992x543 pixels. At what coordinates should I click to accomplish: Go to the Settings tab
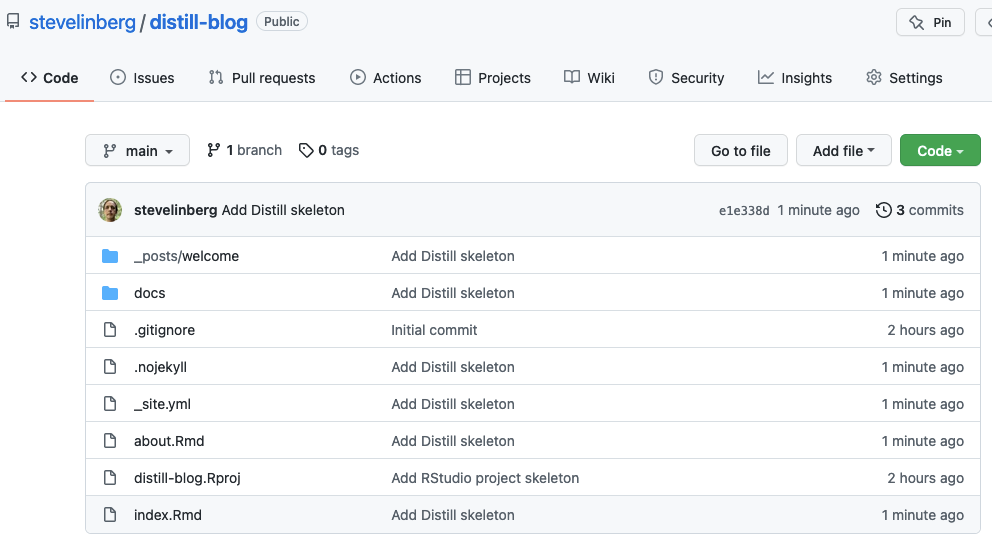point(904,78)
